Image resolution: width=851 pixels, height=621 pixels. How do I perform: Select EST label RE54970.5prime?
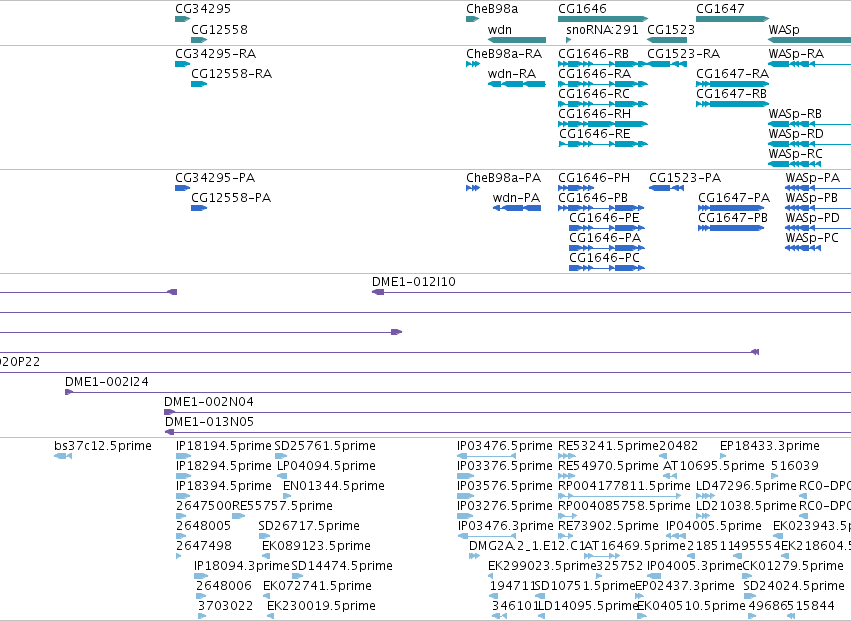point(608,466)
